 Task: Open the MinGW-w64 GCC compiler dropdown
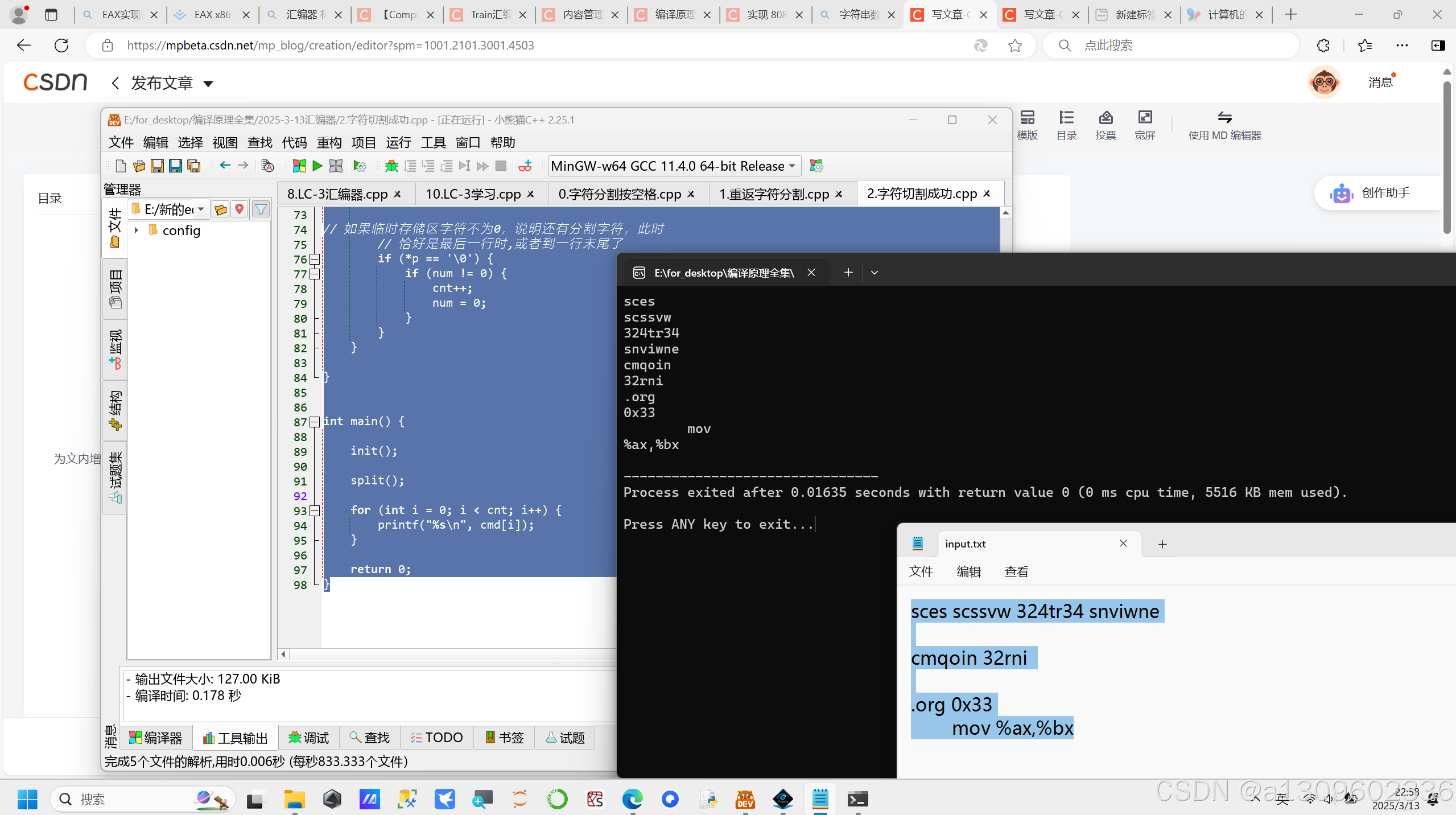coord(674,166)
